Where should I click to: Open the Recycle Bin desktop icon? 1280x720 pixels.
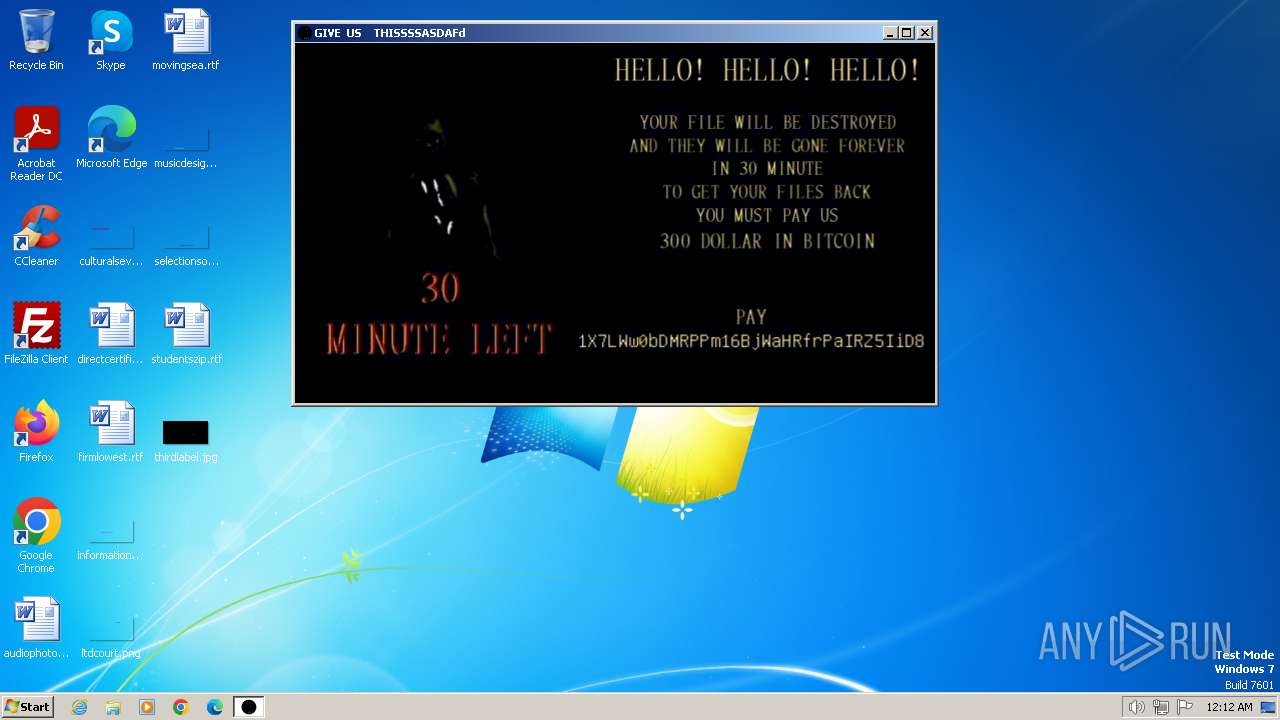pyautogui.click(x=36, y=40)
